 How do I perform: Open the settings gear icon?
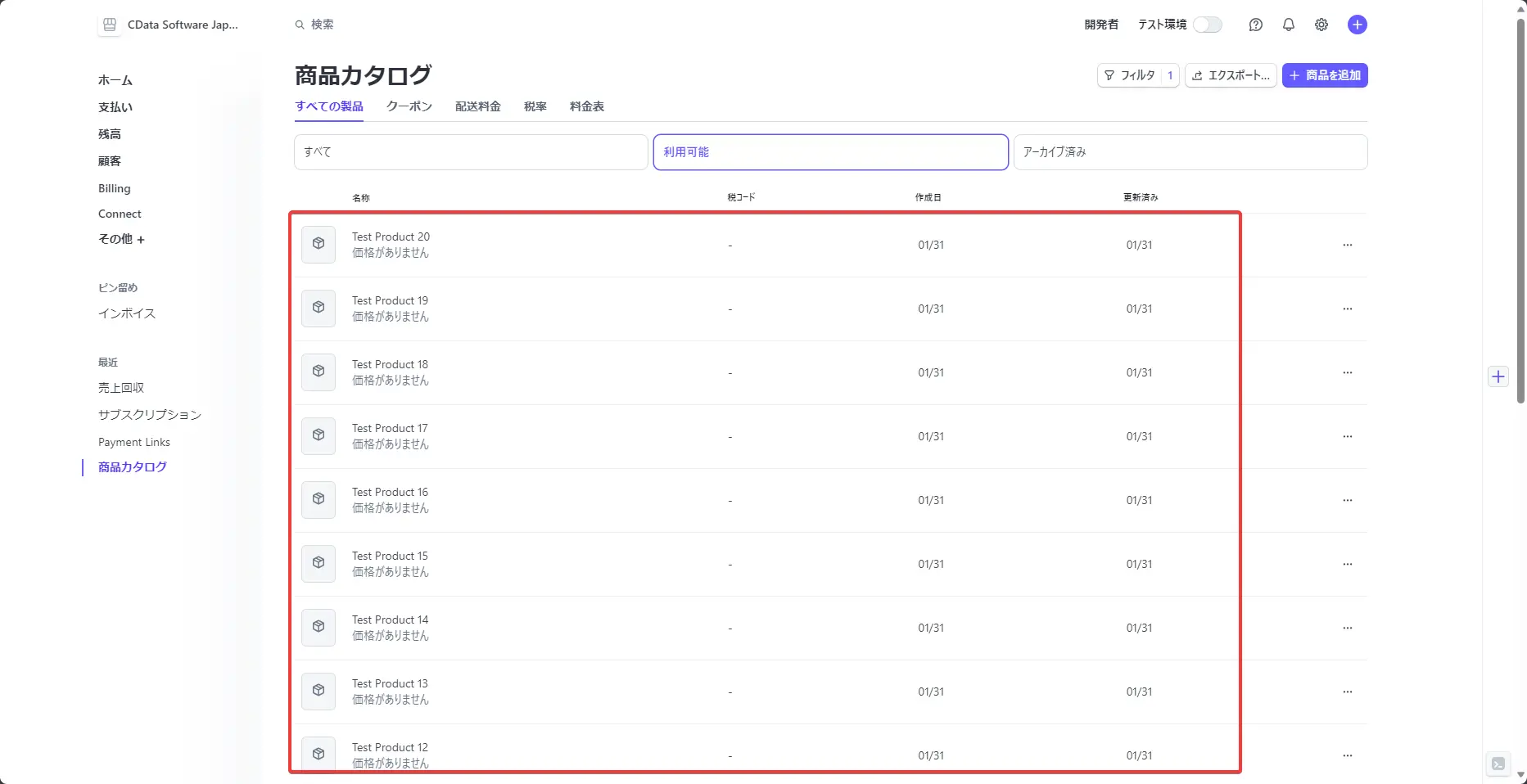(x=1321, y=25)
